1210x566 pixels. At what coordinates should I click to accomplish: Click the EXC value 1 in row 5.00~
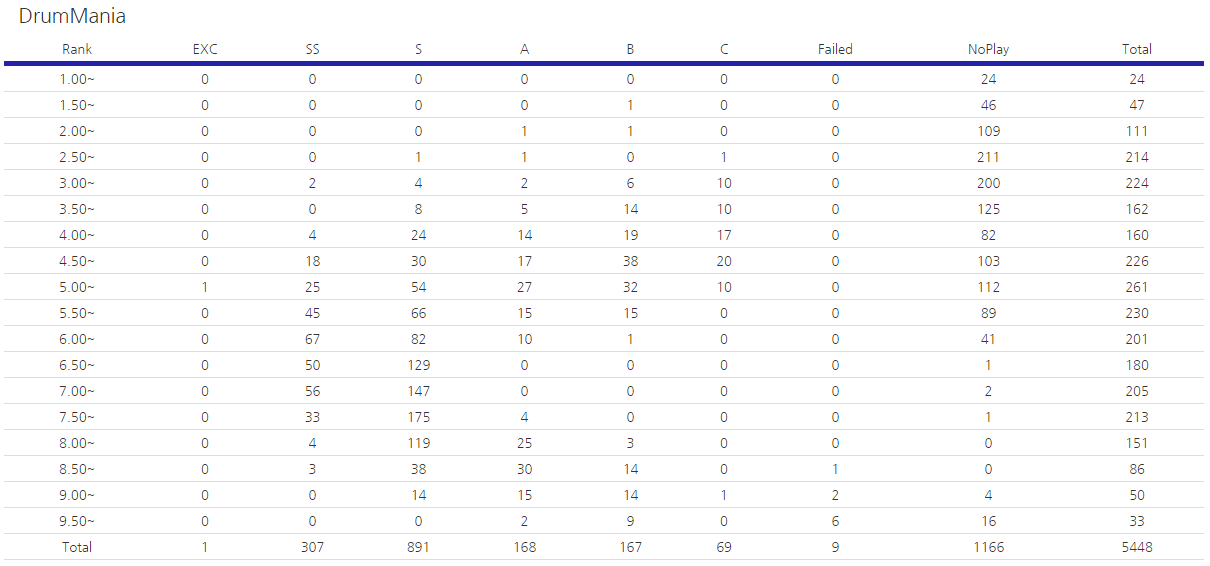pyautogui.click(x=205, y=287)
